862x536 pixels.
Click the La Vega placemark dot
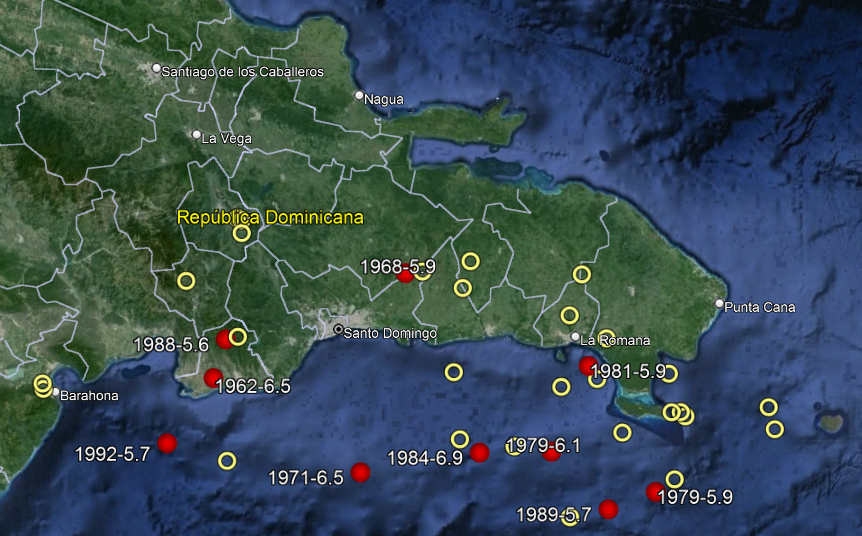196,135
